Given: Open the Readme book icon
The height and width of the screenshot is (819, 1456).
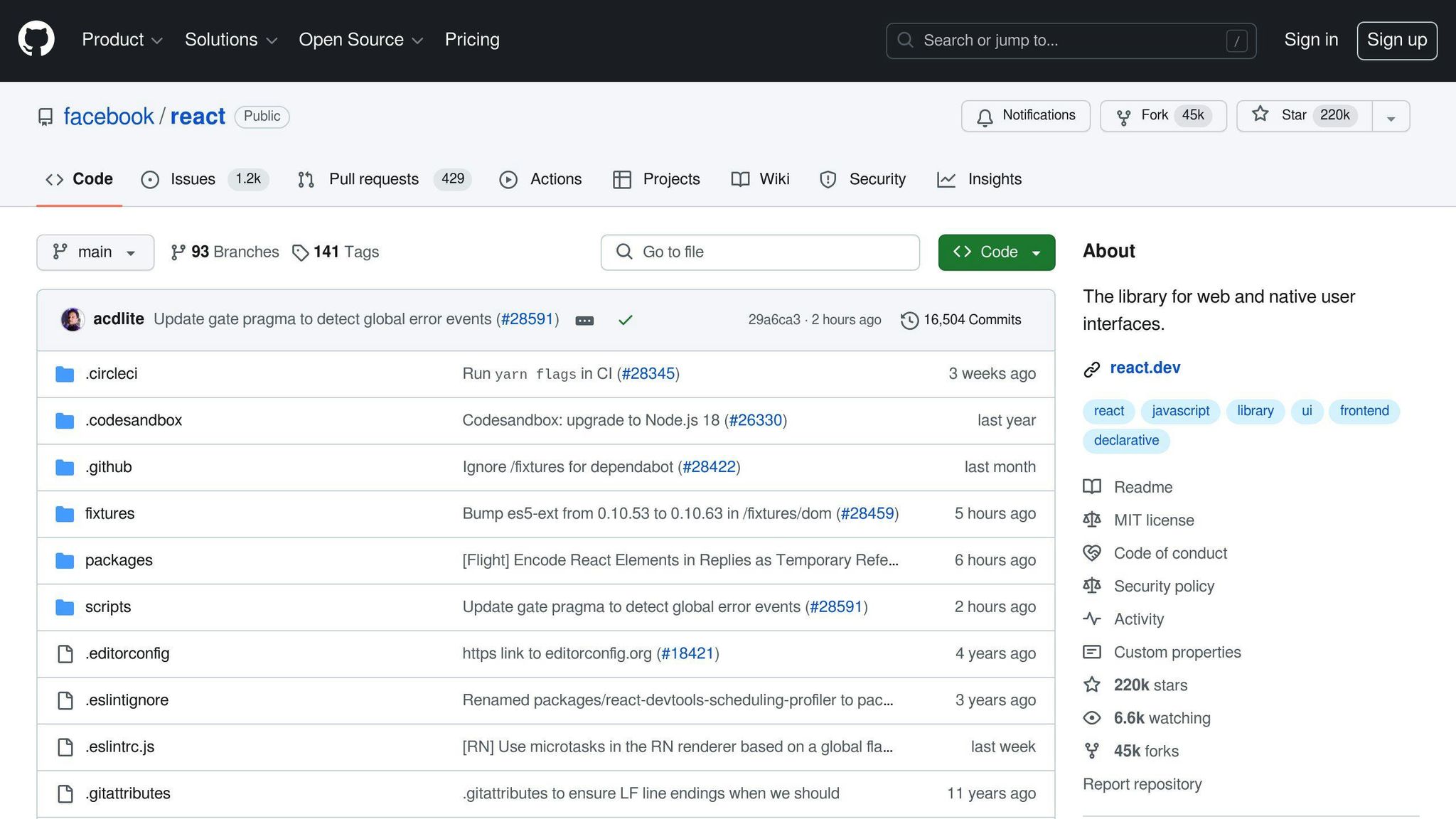Looking at the screenshot, I should coord(1091,487).
